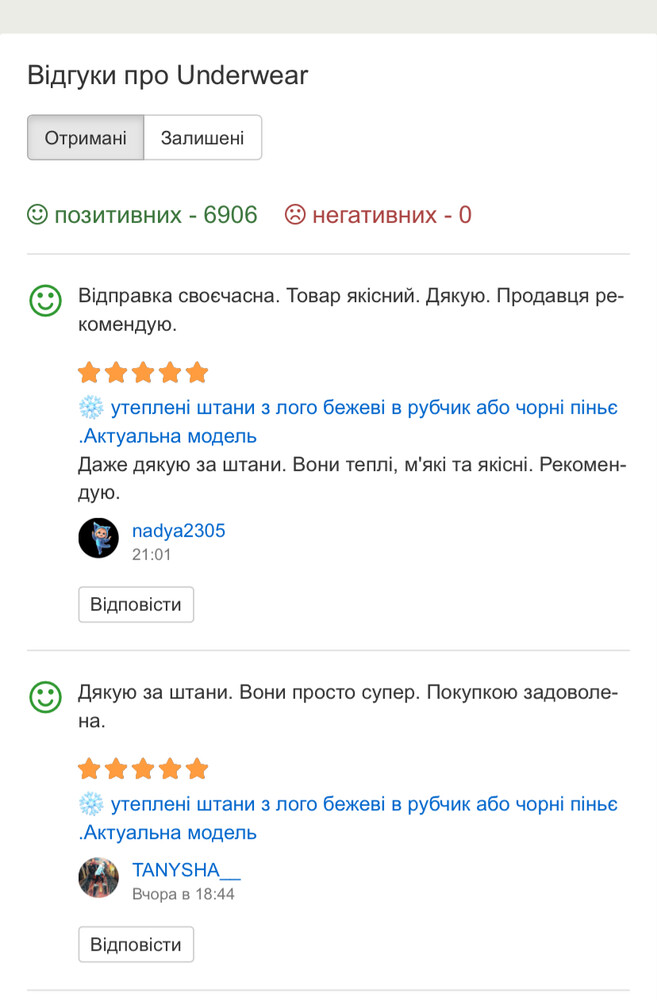This screenshot has width=657, height=1000.
Task: Click snowflake icon in first review's product link
Action: (91, 408)
